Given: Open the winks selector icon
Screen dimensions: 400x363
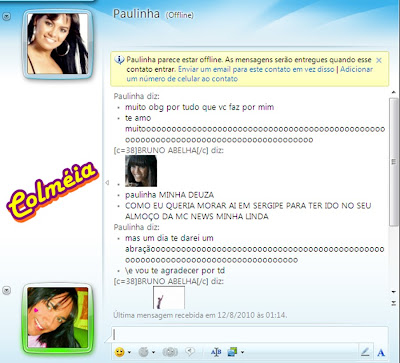Looking at the screenshot, I should pyautogui.click(x=143, y=352).
